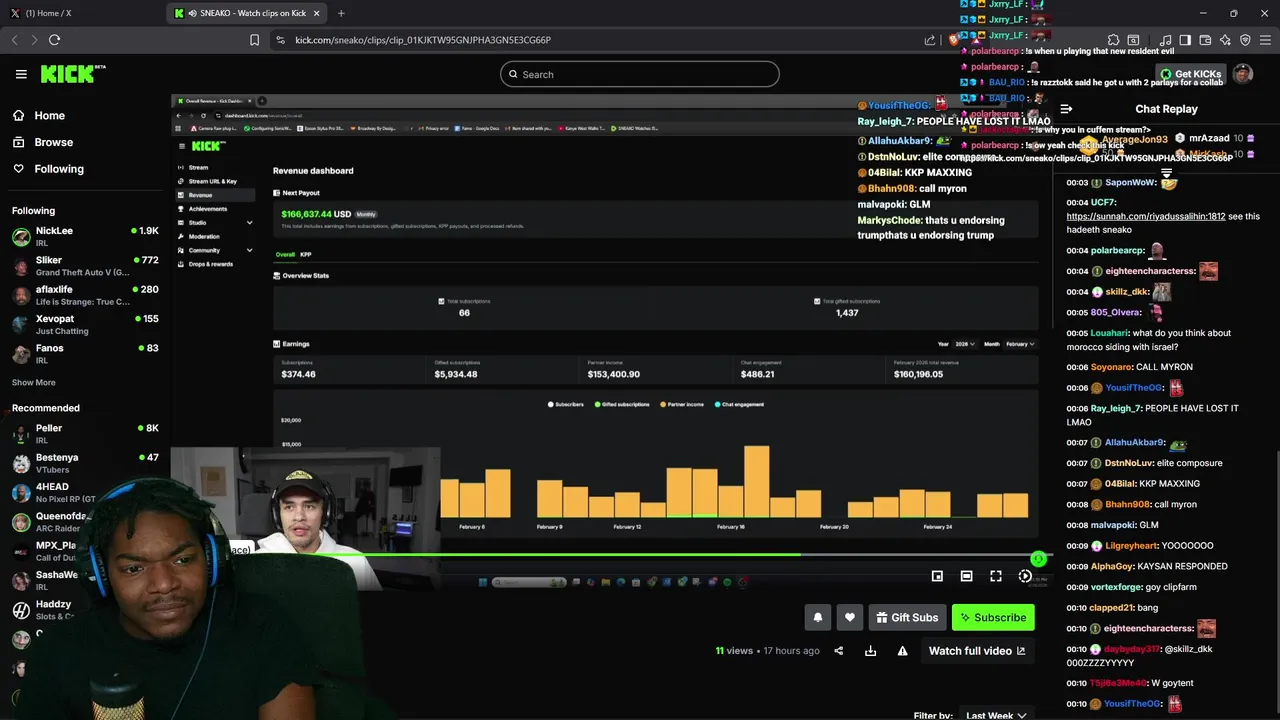Switch the clip to theater mode
Viewport: 1280px width, 720px height.
click(966, 576)
